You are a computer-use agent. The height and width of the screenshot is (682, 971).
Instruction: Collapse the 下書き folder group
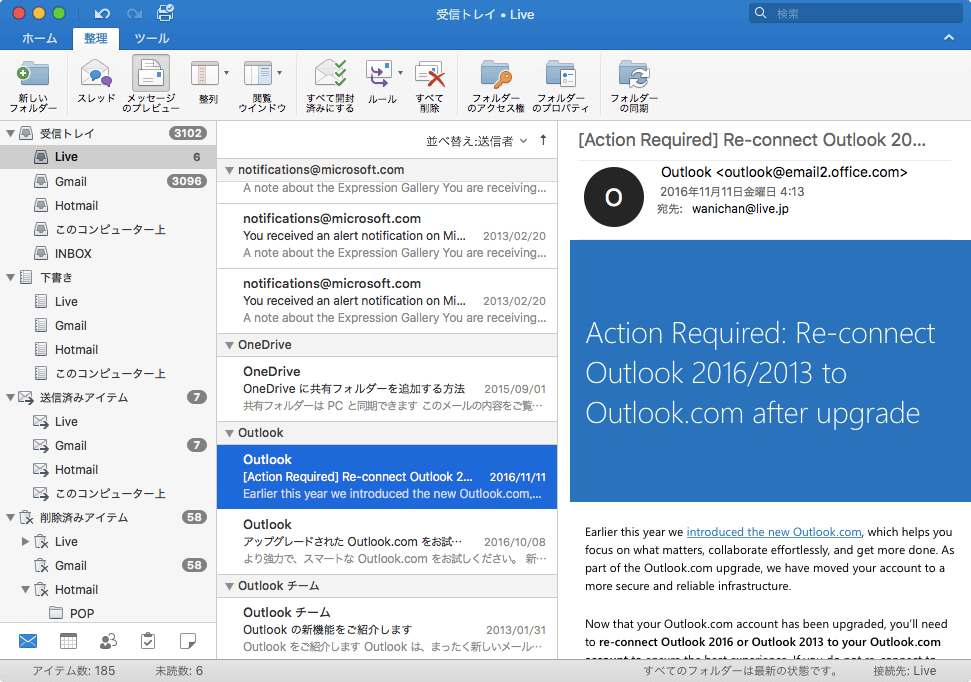click(10, 278)
